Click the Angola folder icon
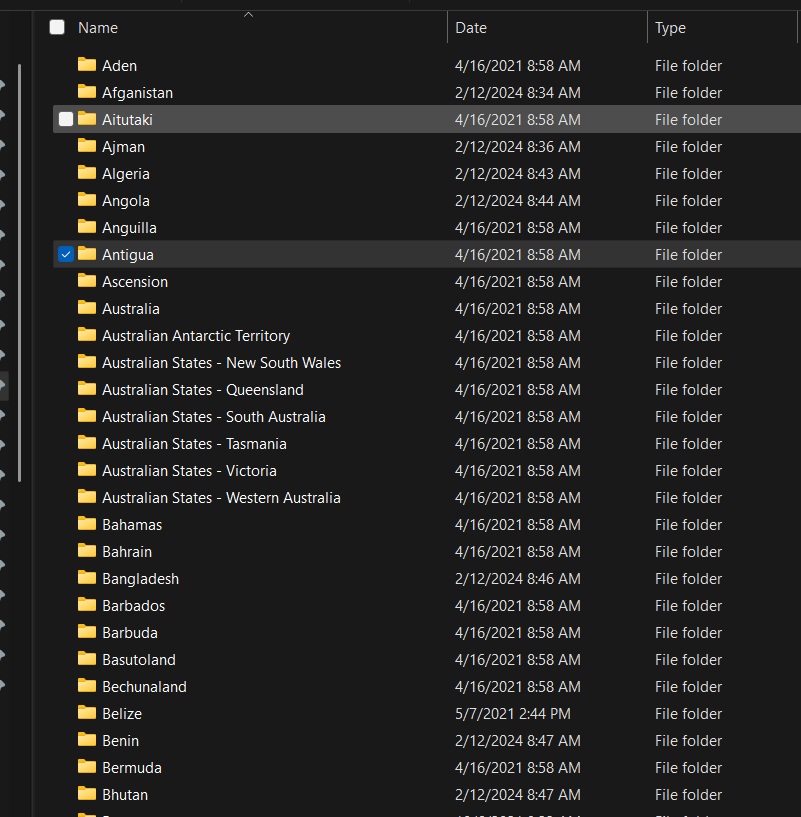The image size is (801, 817). pos(87,201)
